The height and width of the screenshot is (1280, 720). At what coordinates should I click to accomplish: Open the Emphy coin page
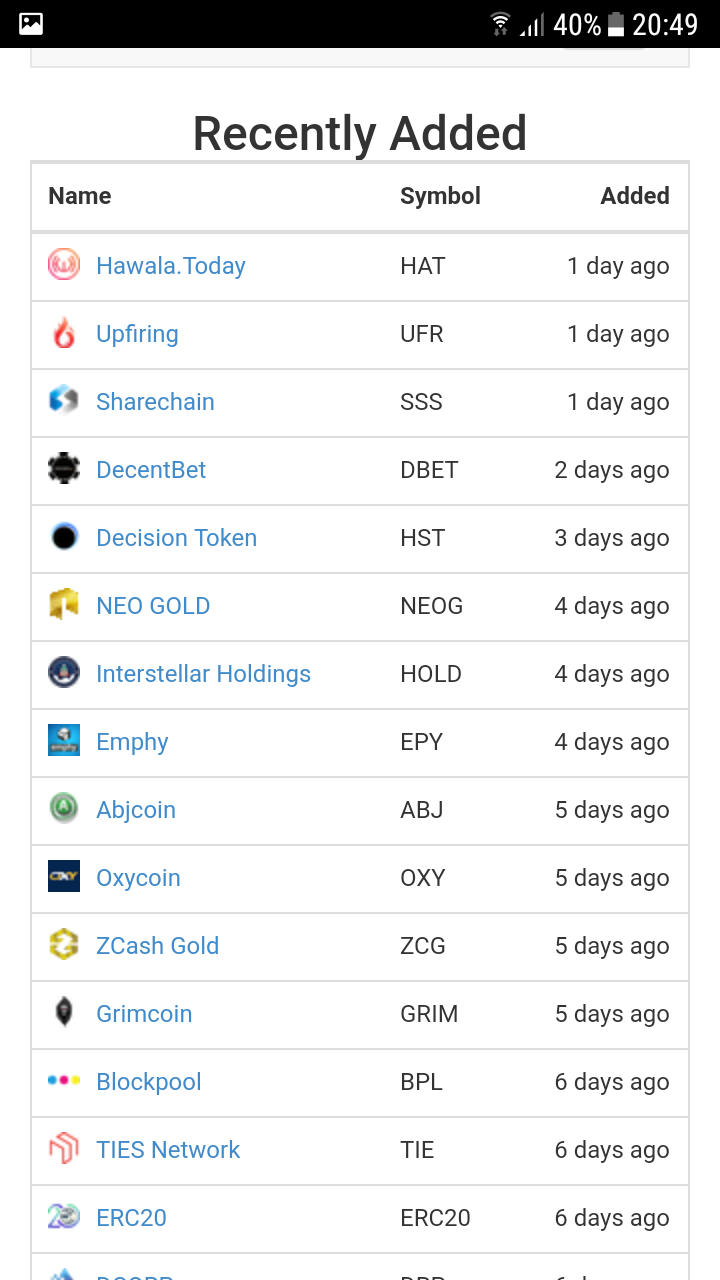(132, 742)
